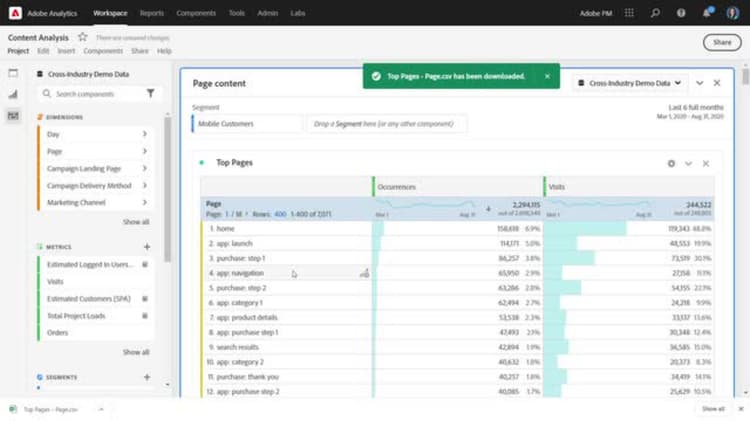
Task: Click the segment drop zone field
Action: click(386, 123)
